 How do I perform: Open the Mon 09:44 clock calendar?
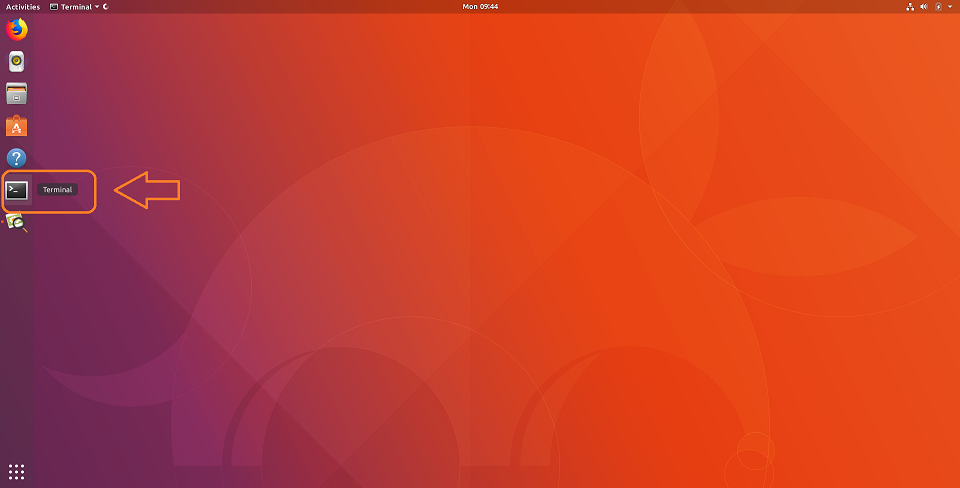(x=480, y=7)
